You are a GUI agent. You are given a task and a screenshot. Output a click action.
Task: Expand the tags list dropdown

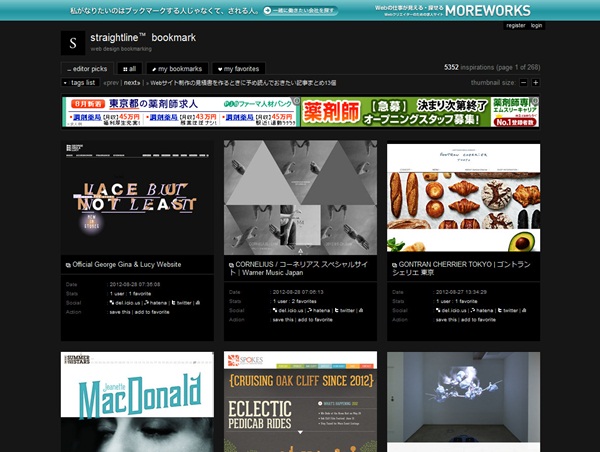pyautogui.click(x=80, y=83)
